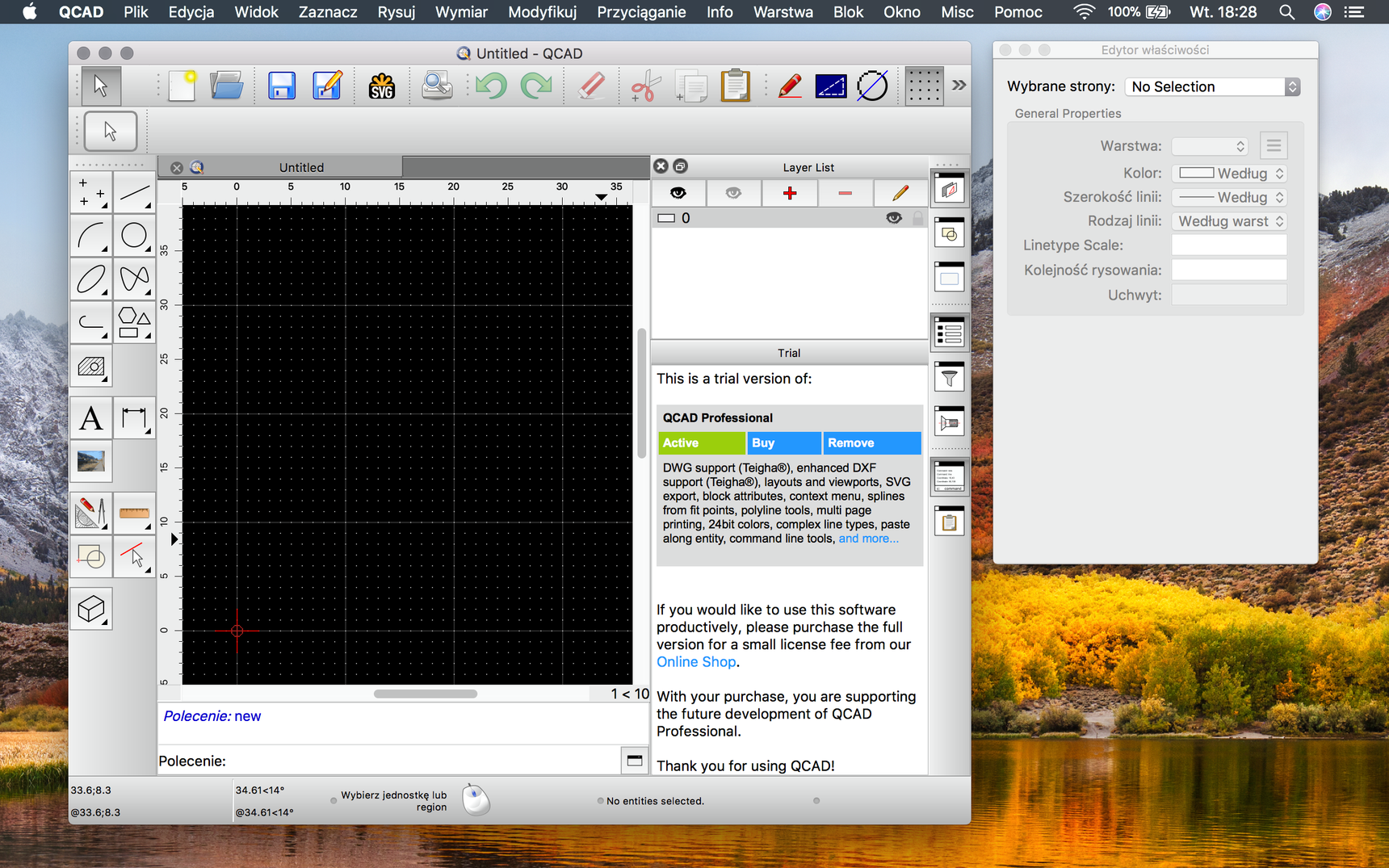This screenshot has width=1389, height=868.
Task: Open the Wybrane strony No Selection dropdown
Action: click(x=1212, y=86)
